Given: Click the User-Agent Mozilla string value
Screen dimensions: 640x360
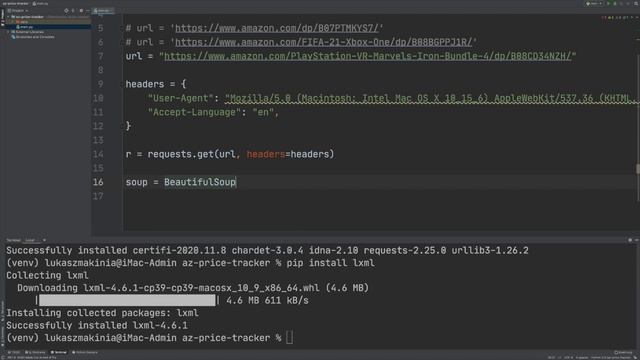Looking at the screenshot, I should click(432, 98).
